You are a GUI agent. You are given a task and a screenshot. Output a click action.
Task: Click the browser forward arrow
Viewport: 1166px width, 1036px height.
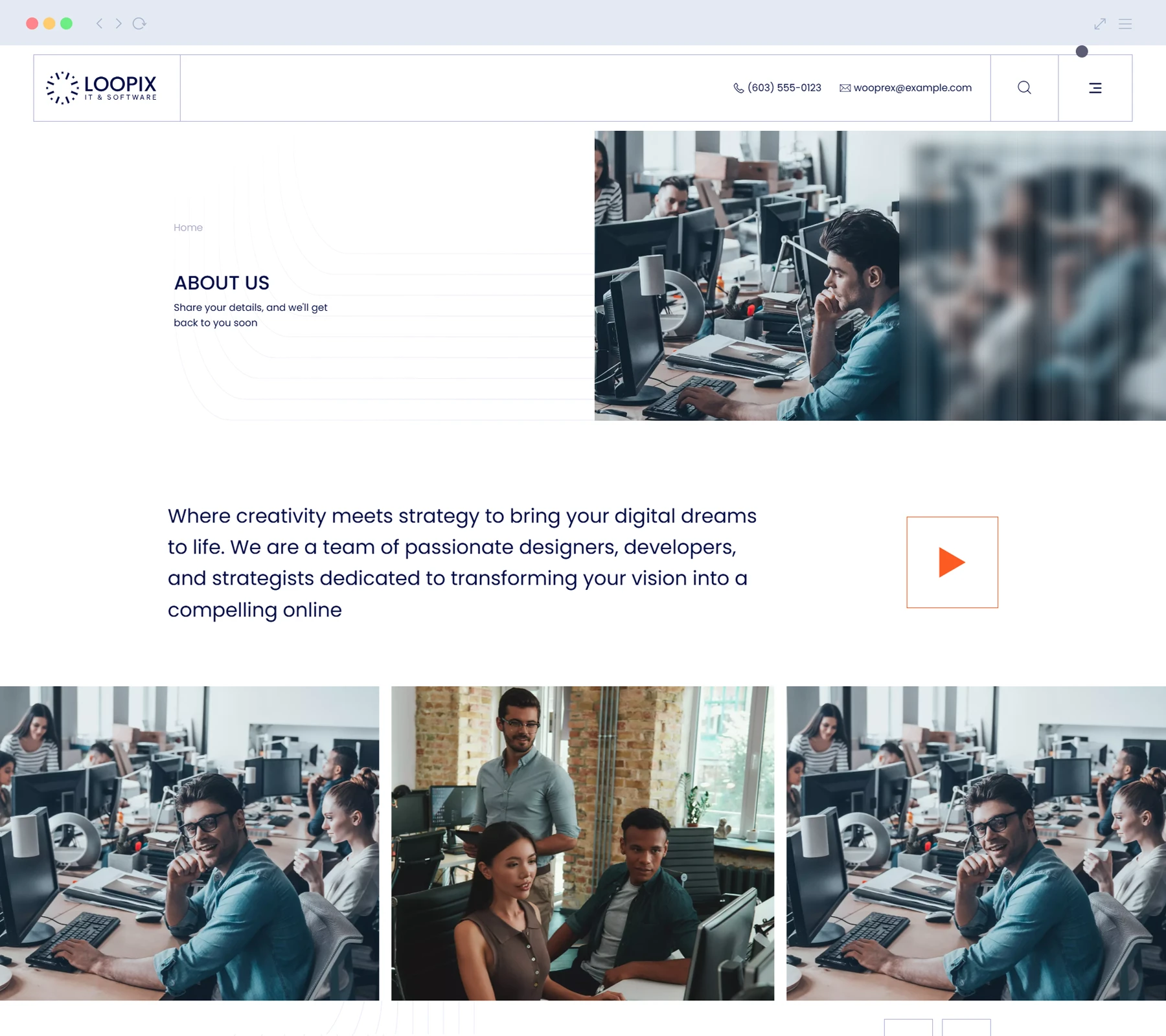click(119, 23)
